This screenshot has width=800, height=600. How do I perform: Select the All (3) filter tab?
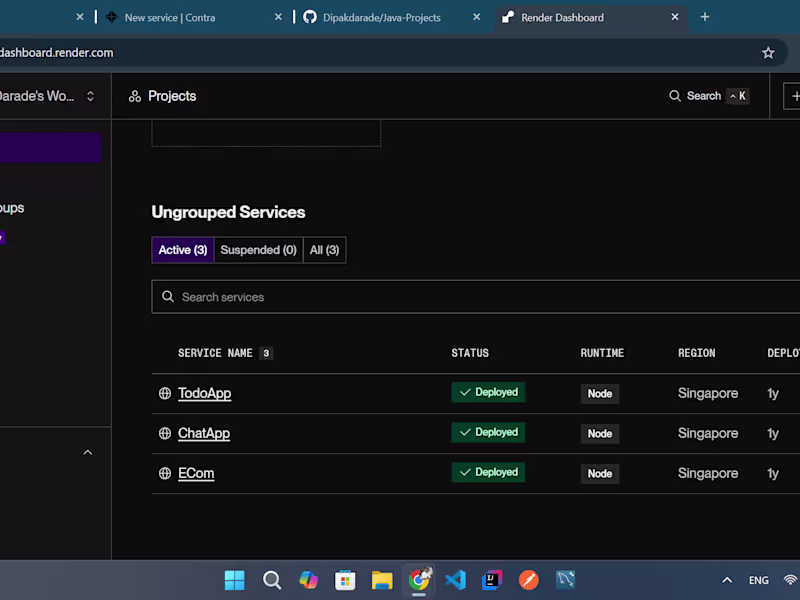tap(324, 250)
